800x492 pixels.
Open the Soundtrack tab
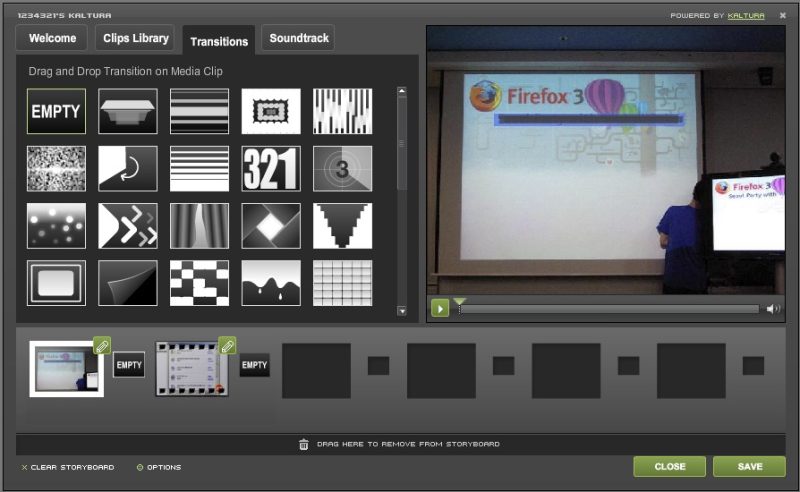[298, 40]
